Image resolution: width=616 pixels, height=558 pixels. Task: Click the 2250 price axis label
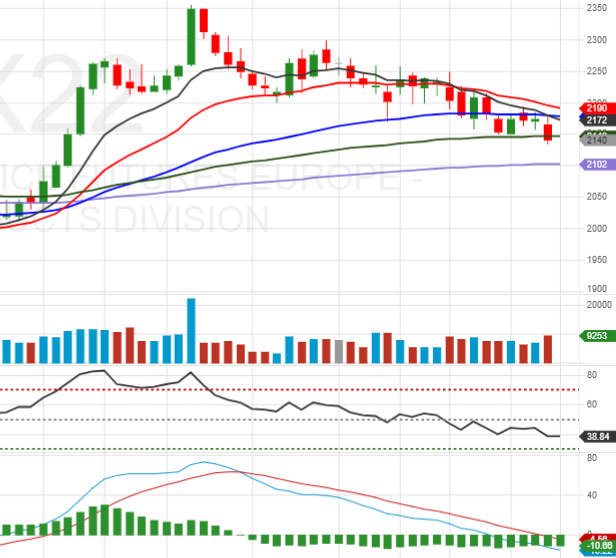597,71
